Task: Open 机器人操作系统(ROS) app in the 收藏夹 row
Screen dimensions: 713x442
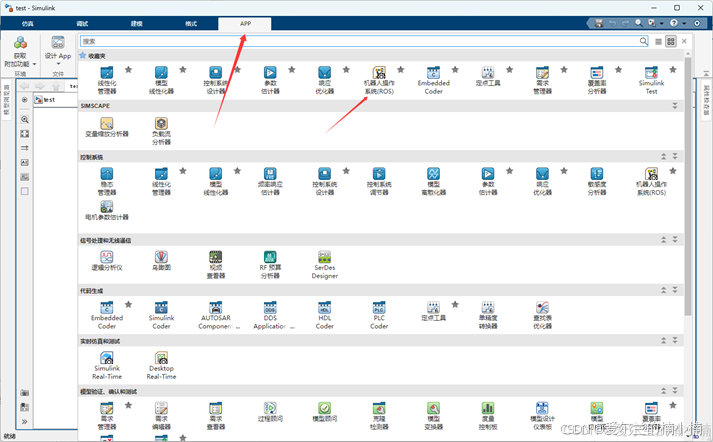Action: (x=379, y=80)
